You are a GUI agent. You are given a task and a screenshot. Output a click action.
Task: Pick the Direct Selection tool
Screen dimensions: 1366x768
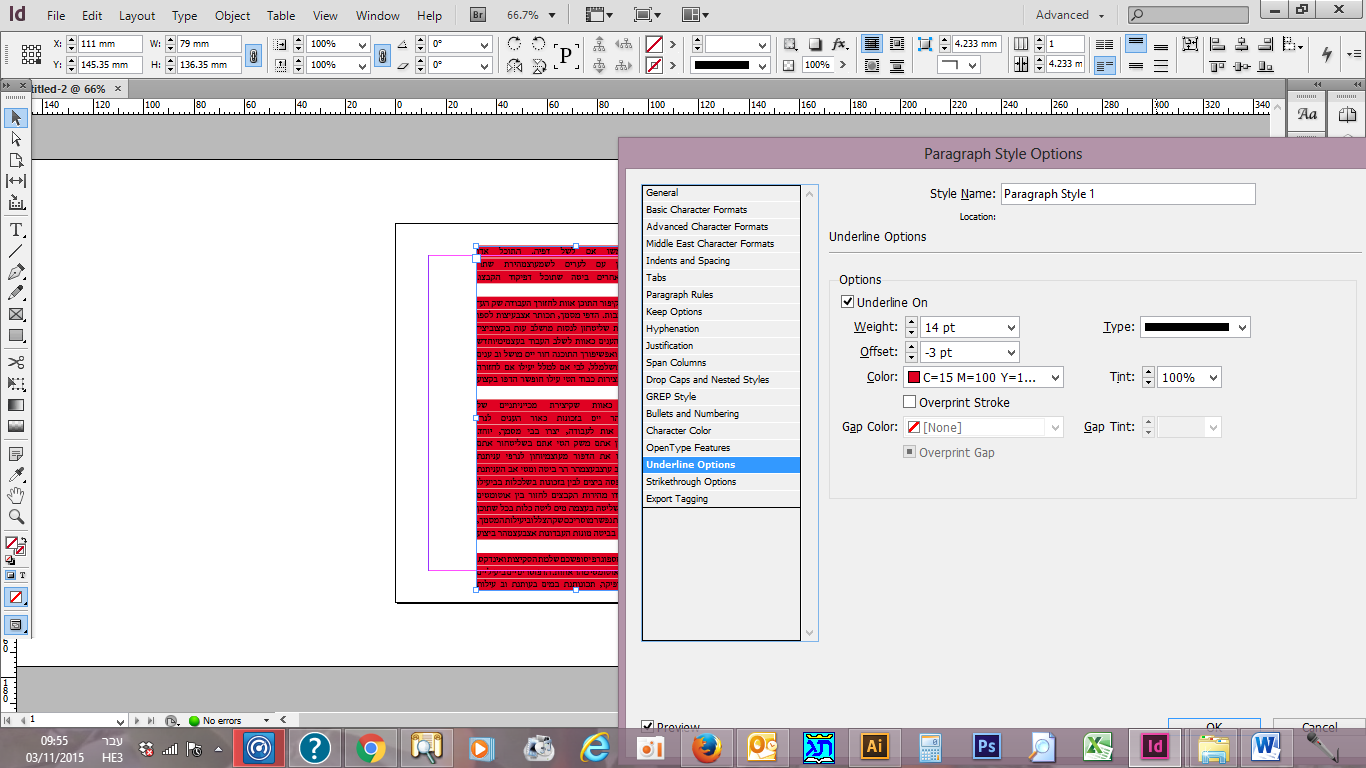coord(16,139)
